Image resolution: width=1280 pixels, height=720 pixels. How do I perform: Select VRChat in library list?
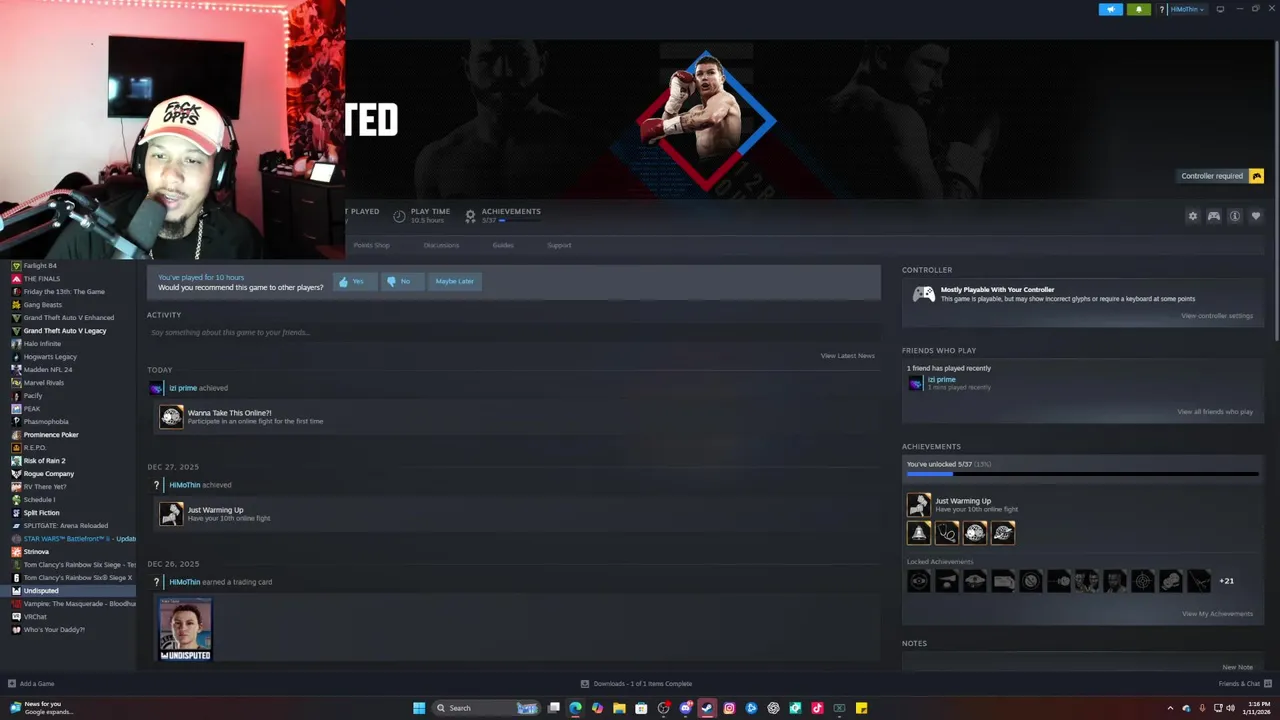35,617
